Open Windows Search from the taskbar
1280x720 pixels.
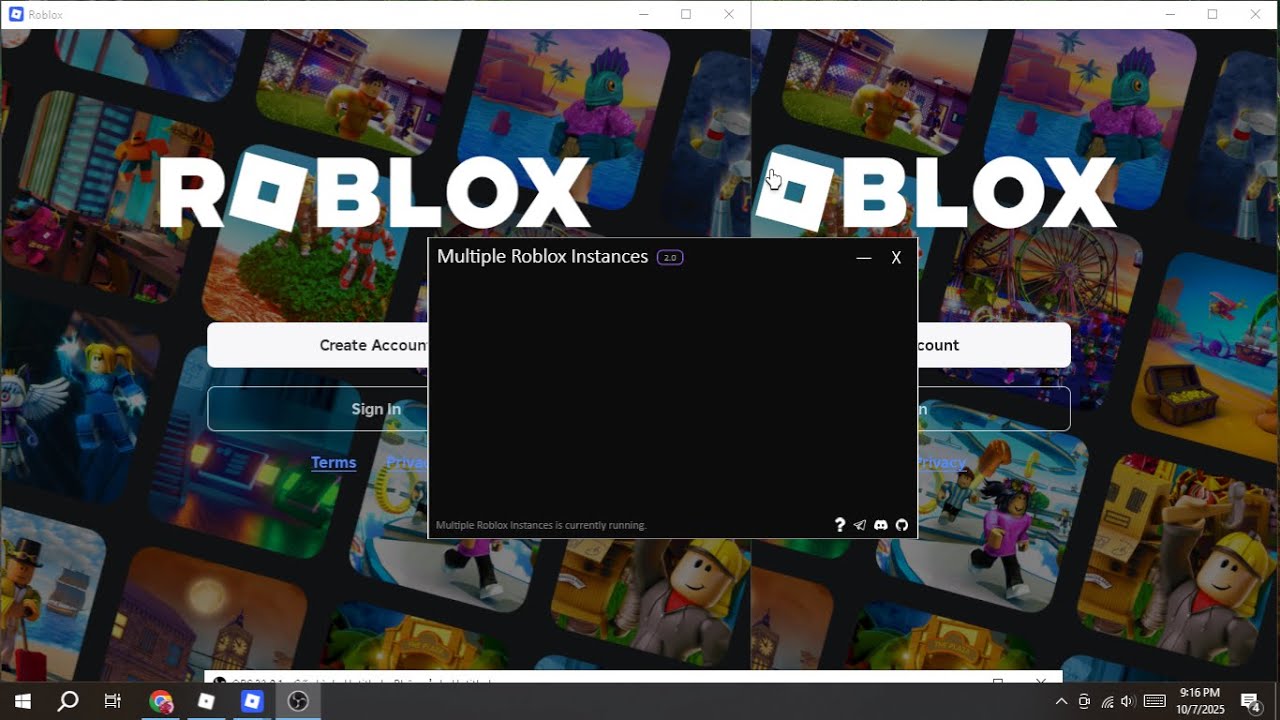point(68,701)
